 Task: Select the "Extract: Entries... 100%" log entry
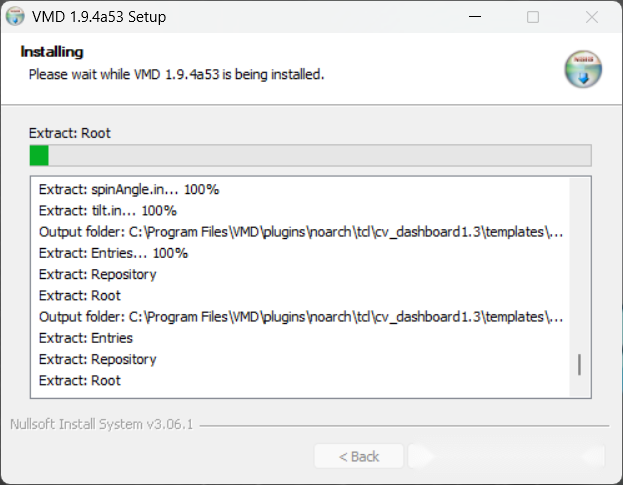(113, 253)
